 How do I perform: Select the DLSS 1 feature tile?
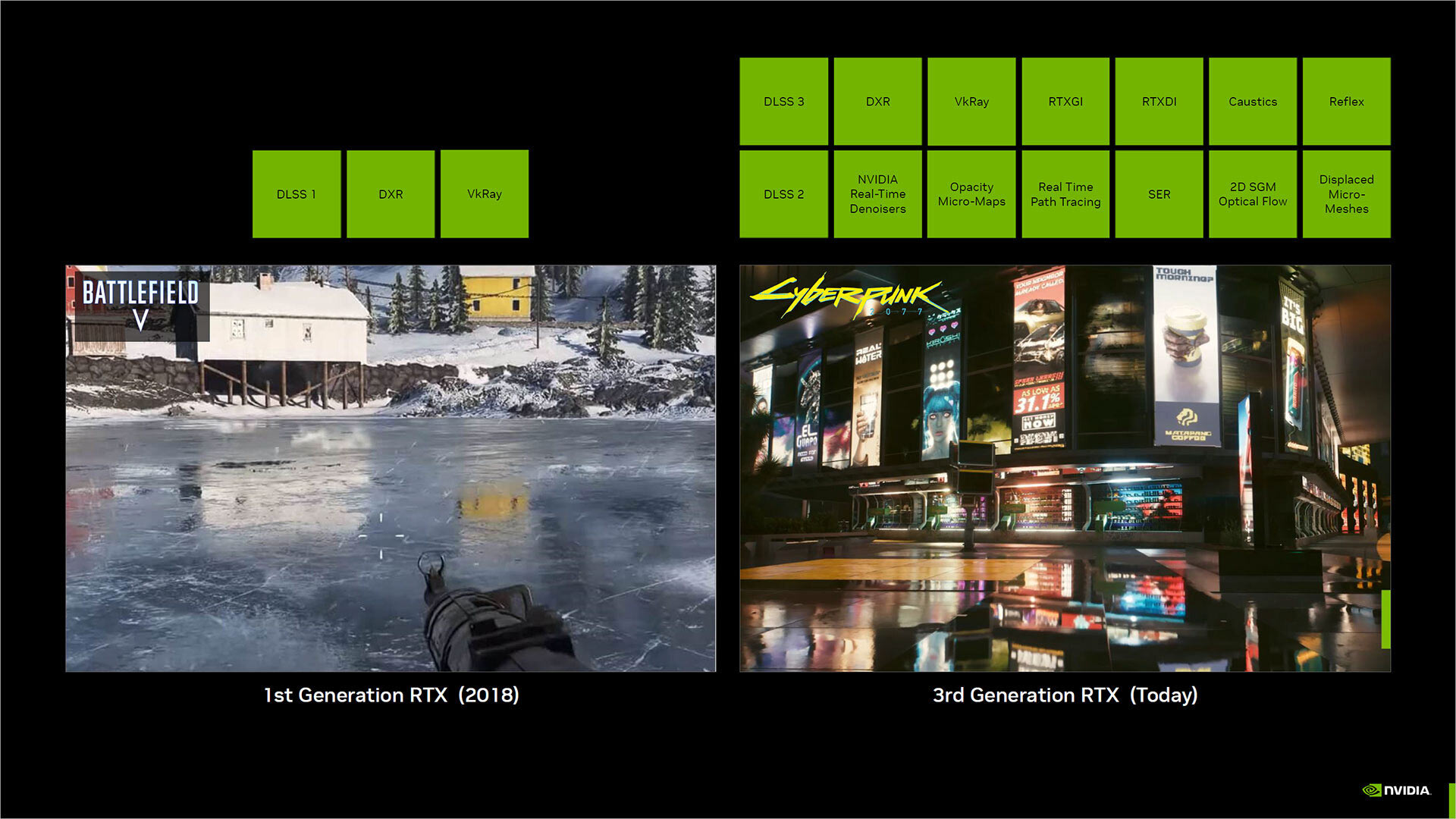point(298,195)
